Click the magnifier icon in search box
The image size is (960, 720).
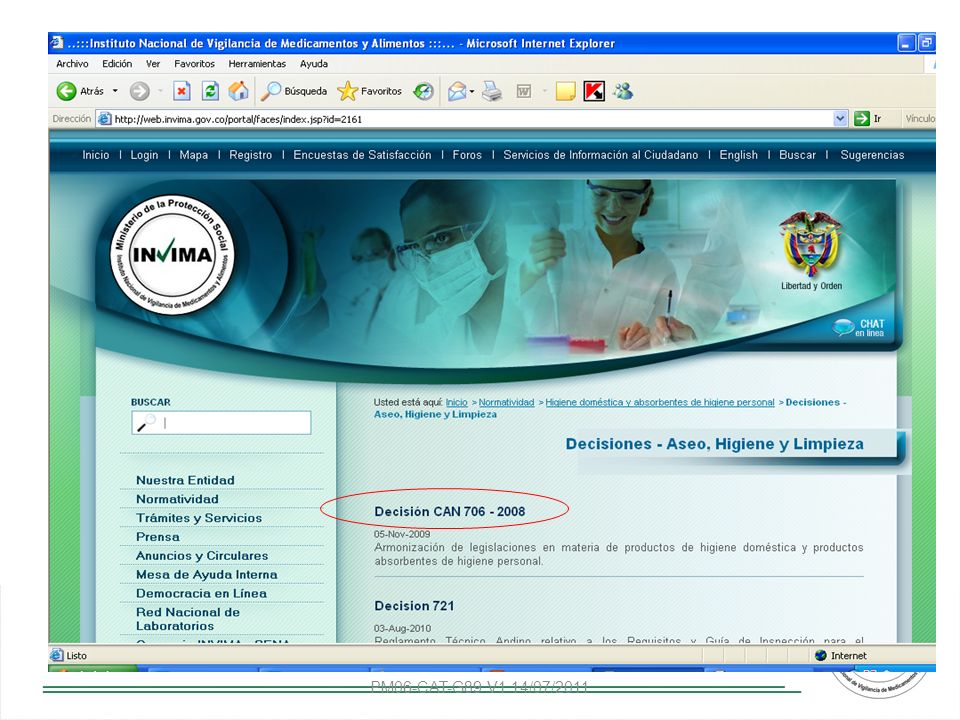(x=146, y=422)
